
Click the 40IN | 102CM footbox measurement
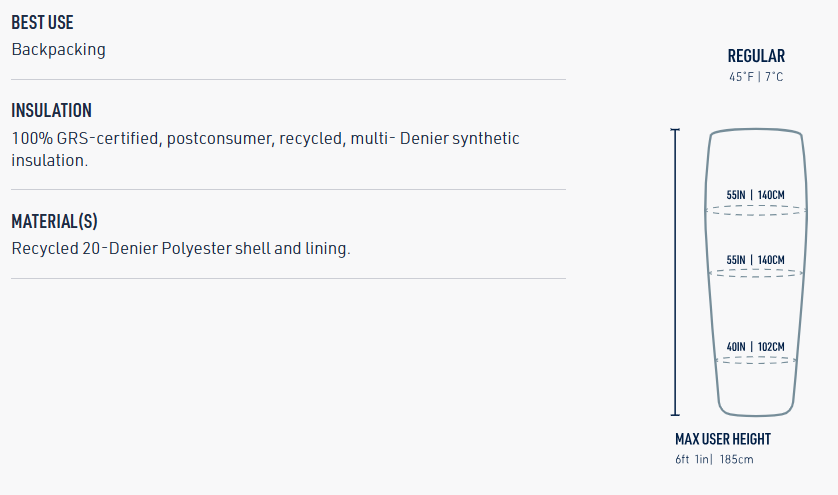tap(756, 347)
